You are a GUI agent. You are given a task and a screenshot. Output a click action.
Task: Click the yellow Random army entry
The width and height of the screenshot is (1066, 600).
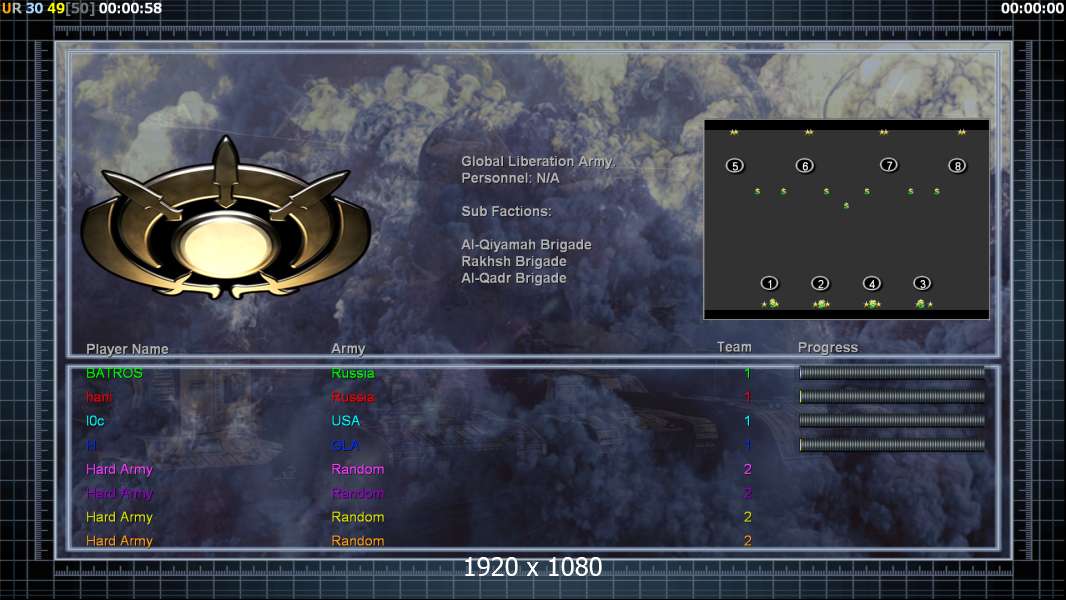(358, 517)
